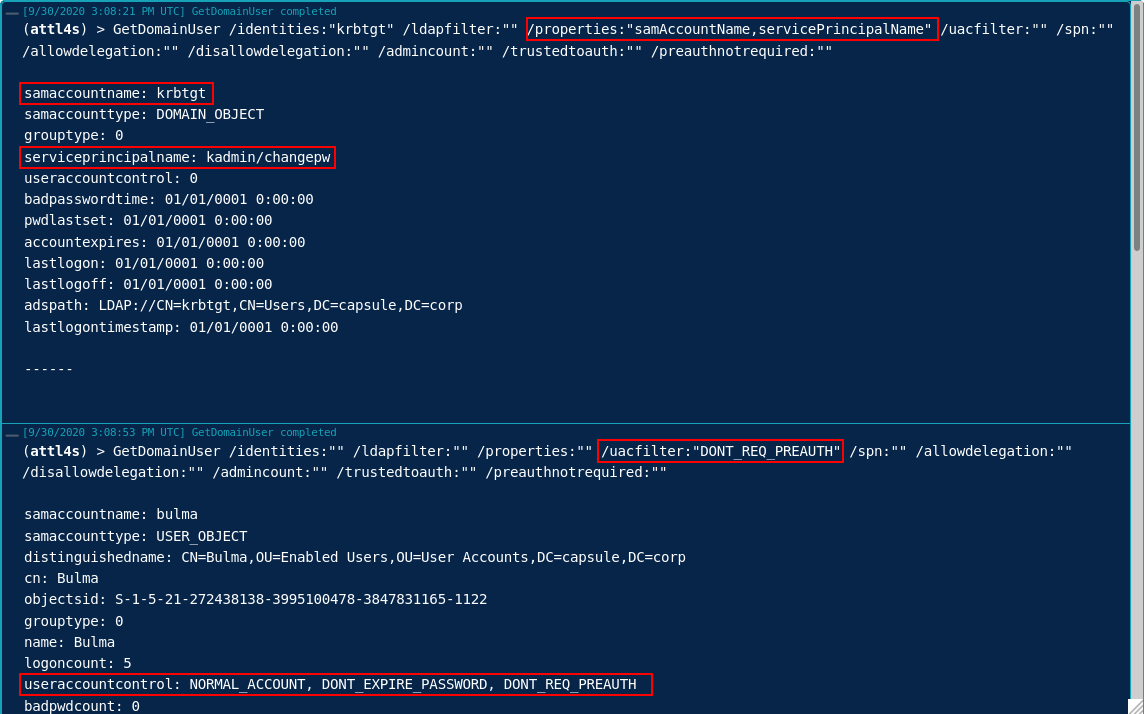
Task: Click the highlighted /properties parameter
Action: point(732,29)
